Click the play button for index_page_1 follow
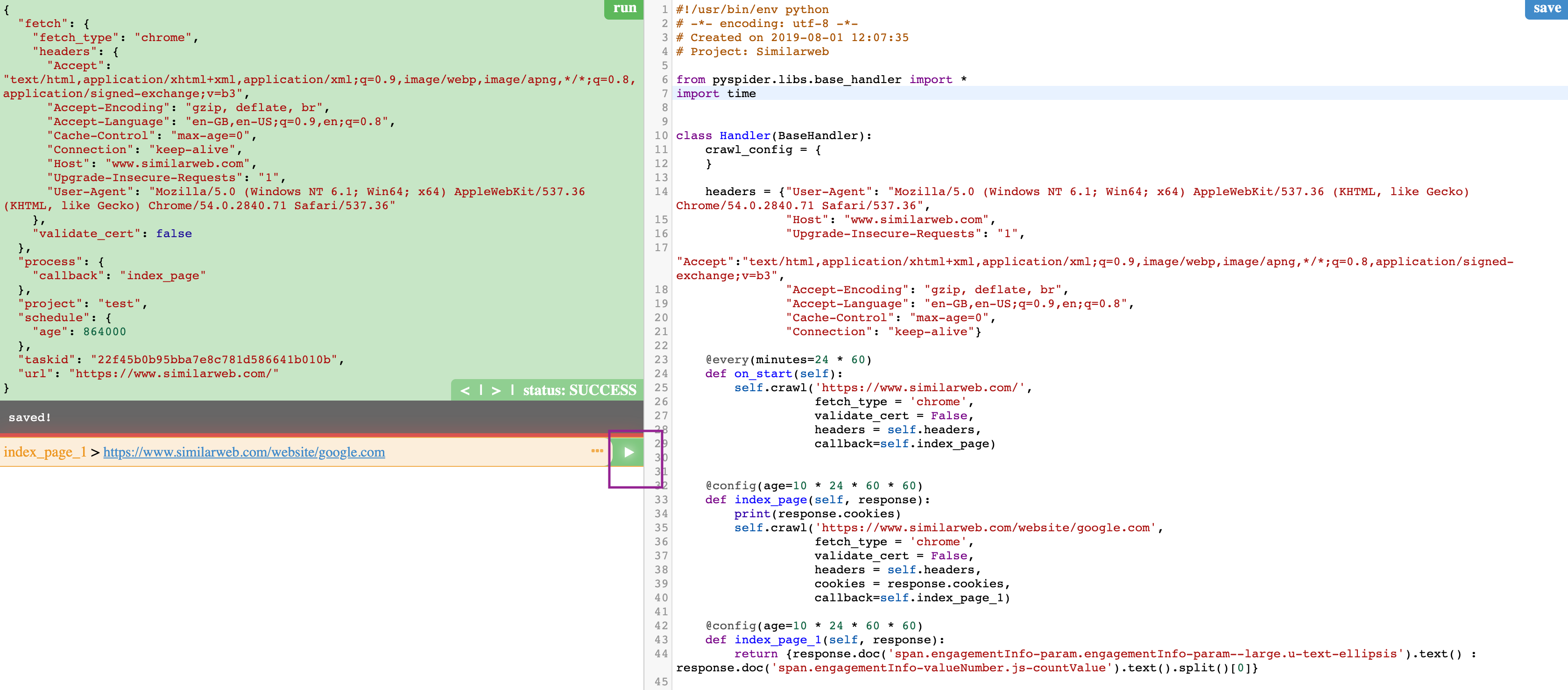The image size is (1568, 690). [628, 452]
